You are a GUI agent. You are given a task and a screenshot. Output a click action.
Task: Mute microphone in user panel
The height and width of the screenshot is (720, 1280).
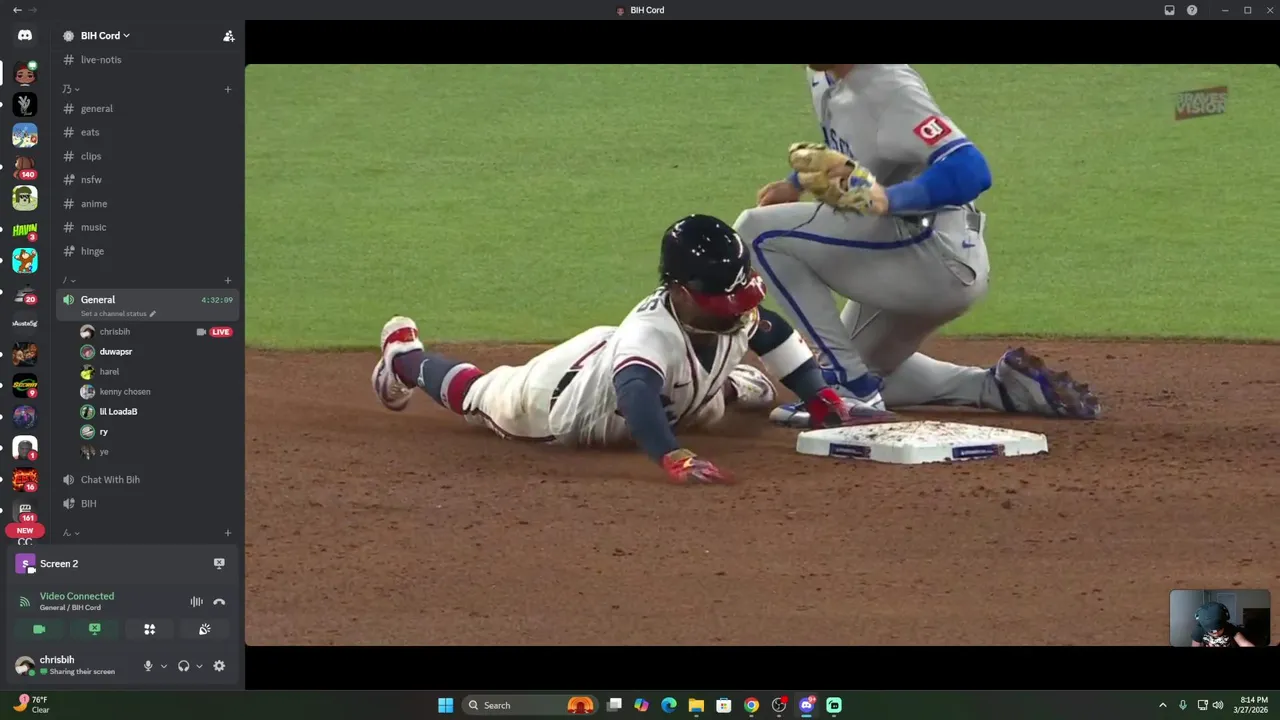(x=148, y=666)
